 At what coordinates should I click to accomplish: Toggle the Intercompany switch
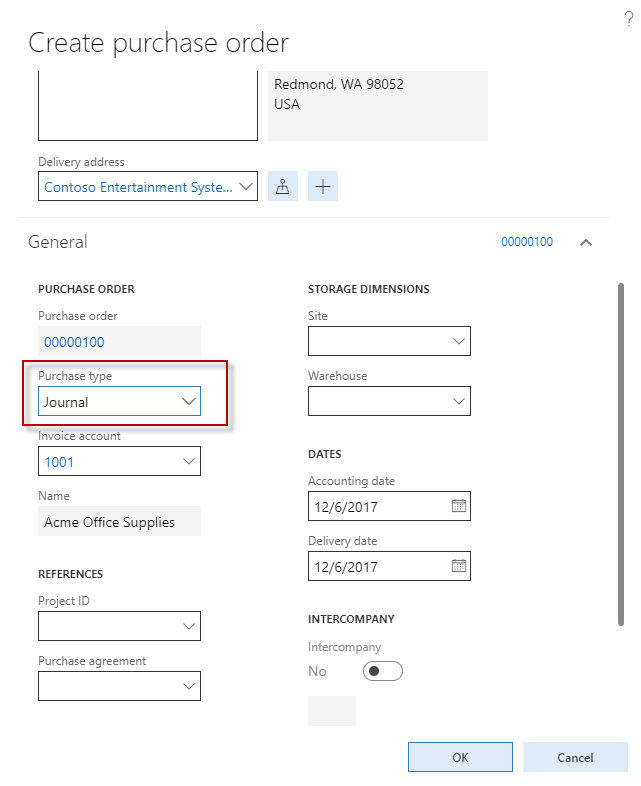click(x=384, y=671)
